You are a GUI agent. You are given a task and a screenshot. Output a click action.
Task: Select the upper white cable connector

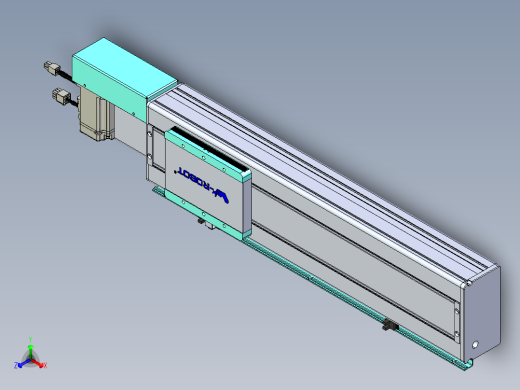pos(51,68)
